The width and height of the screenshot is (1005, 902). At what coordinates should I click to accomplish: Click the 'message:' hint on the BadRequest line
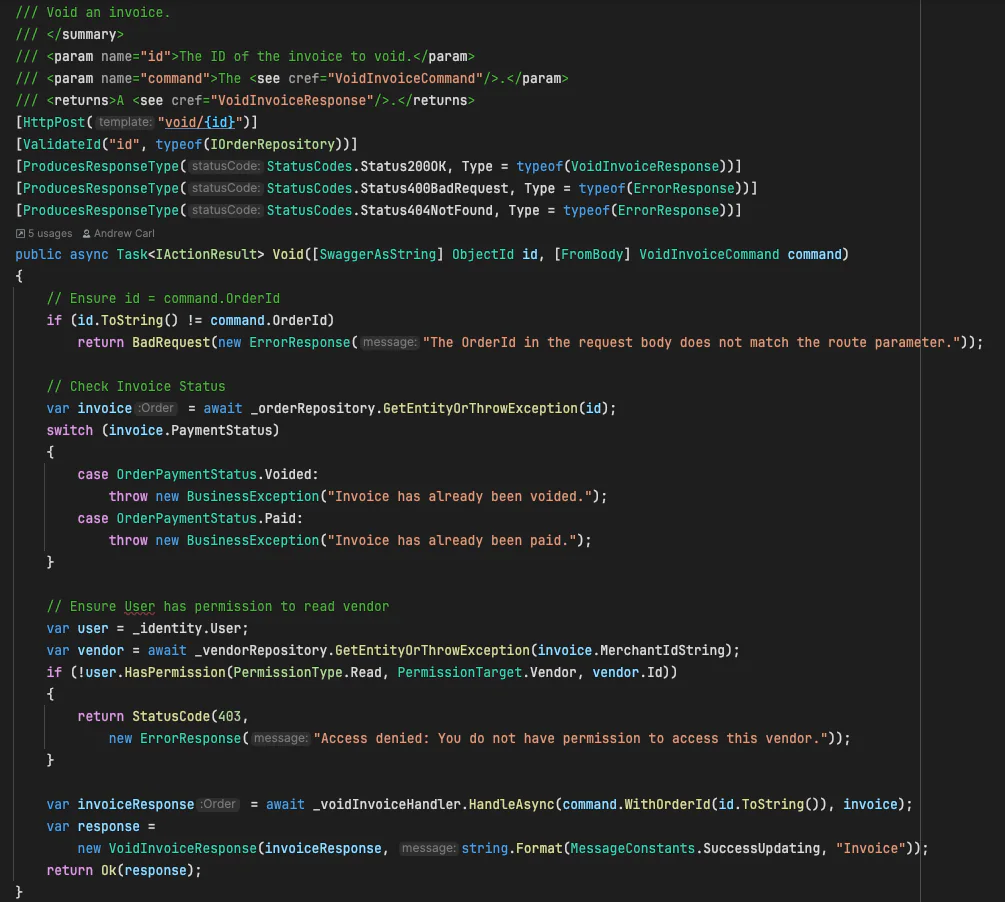(x=389, y=342)
